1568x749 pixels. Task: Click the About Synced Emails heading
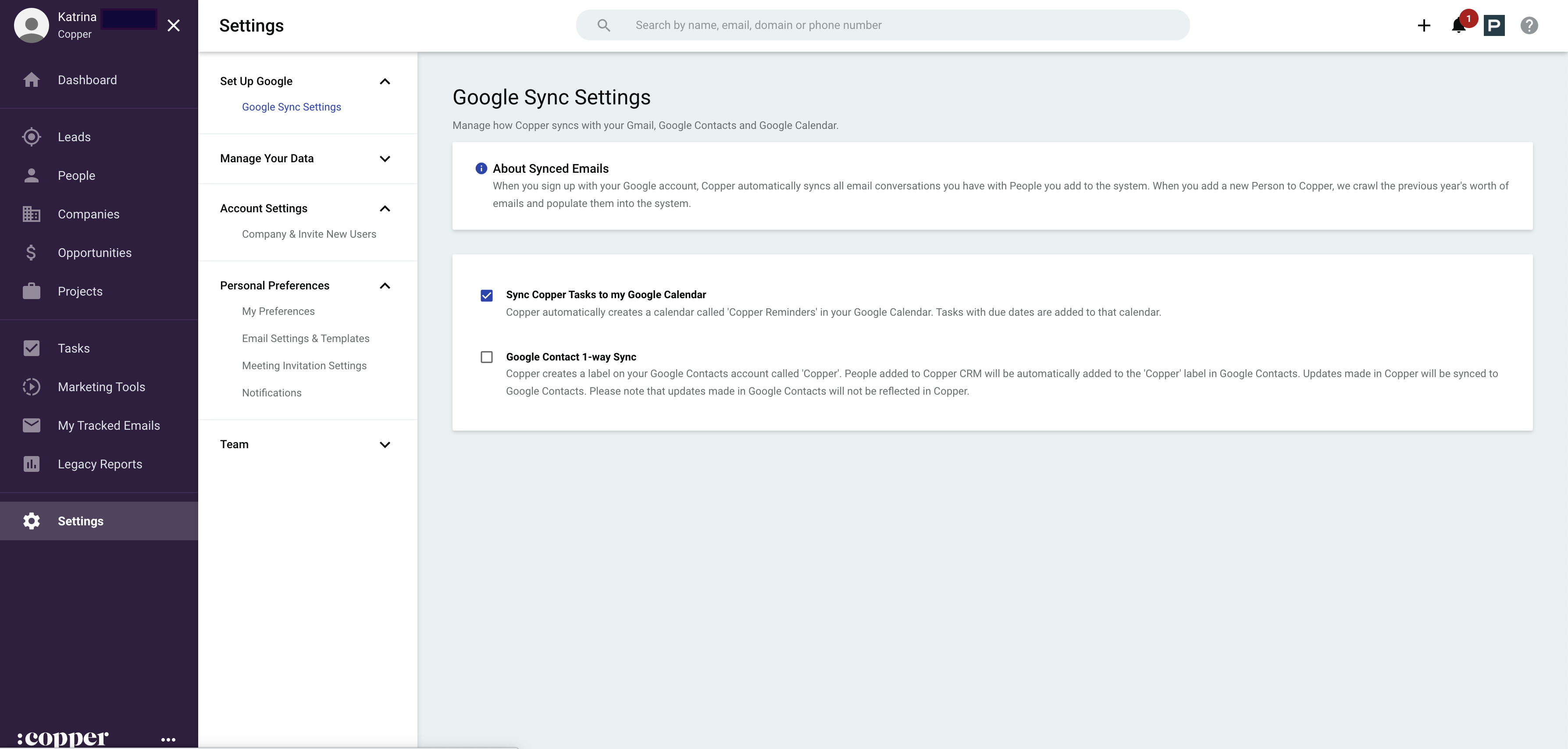click(x=550, y=168)
